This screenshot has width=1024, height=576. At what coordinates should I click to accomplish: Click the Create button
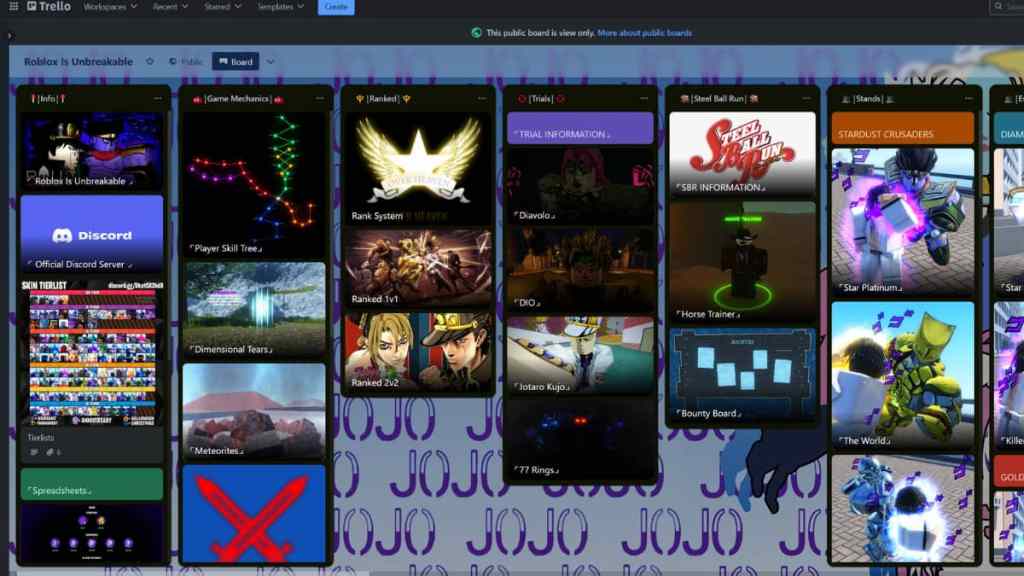[336, 7]
